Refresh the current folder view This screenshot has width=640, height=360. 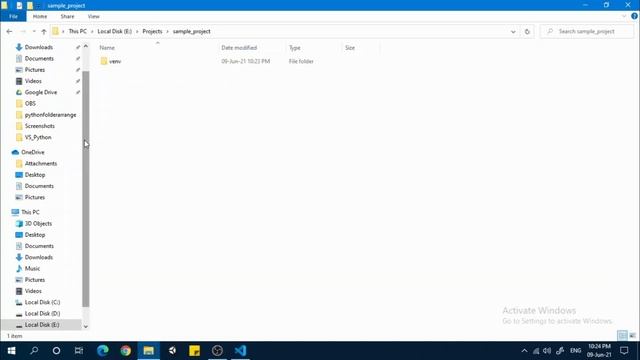point(527,31)
